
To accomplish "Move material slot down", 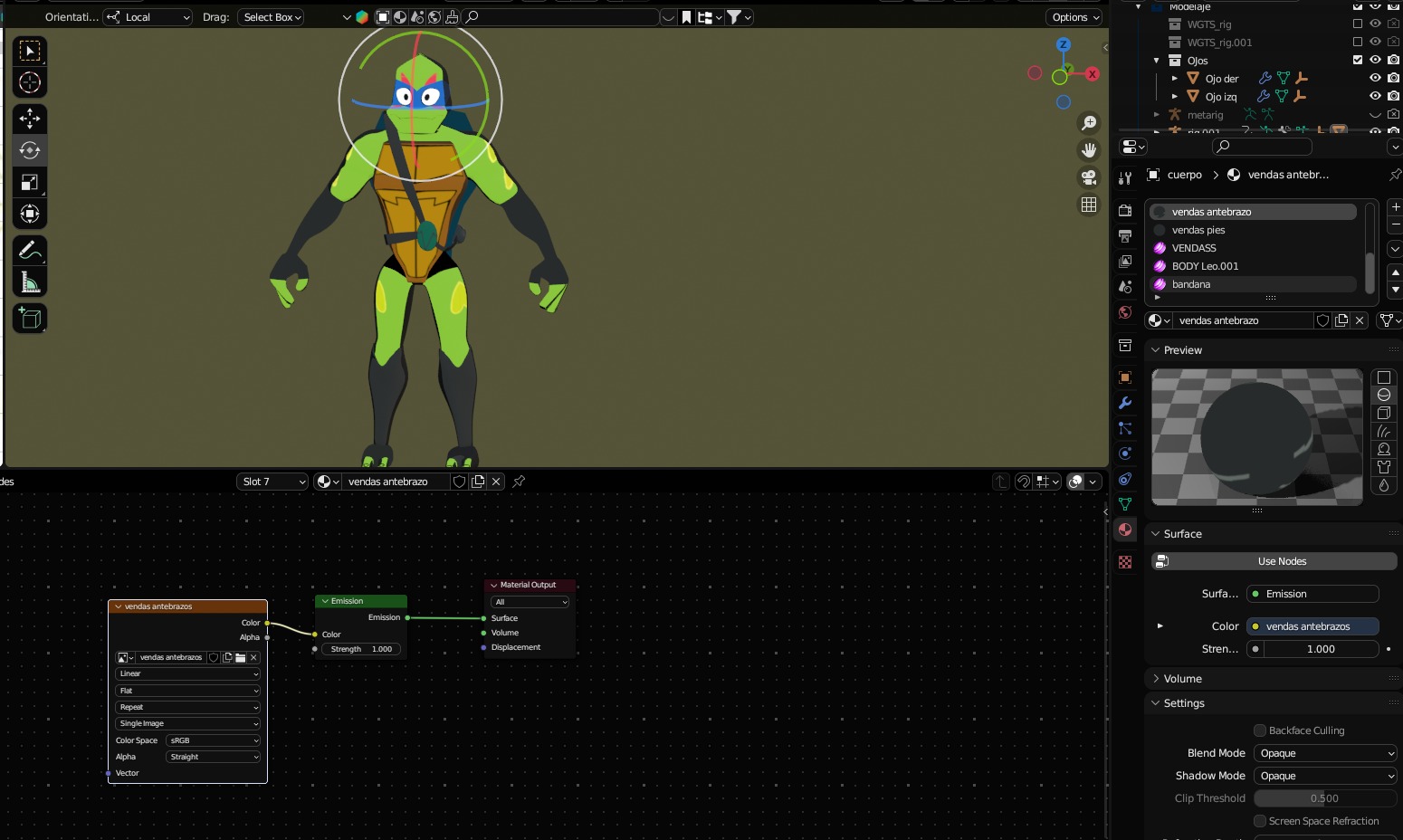I will (x=1395, y=290).
